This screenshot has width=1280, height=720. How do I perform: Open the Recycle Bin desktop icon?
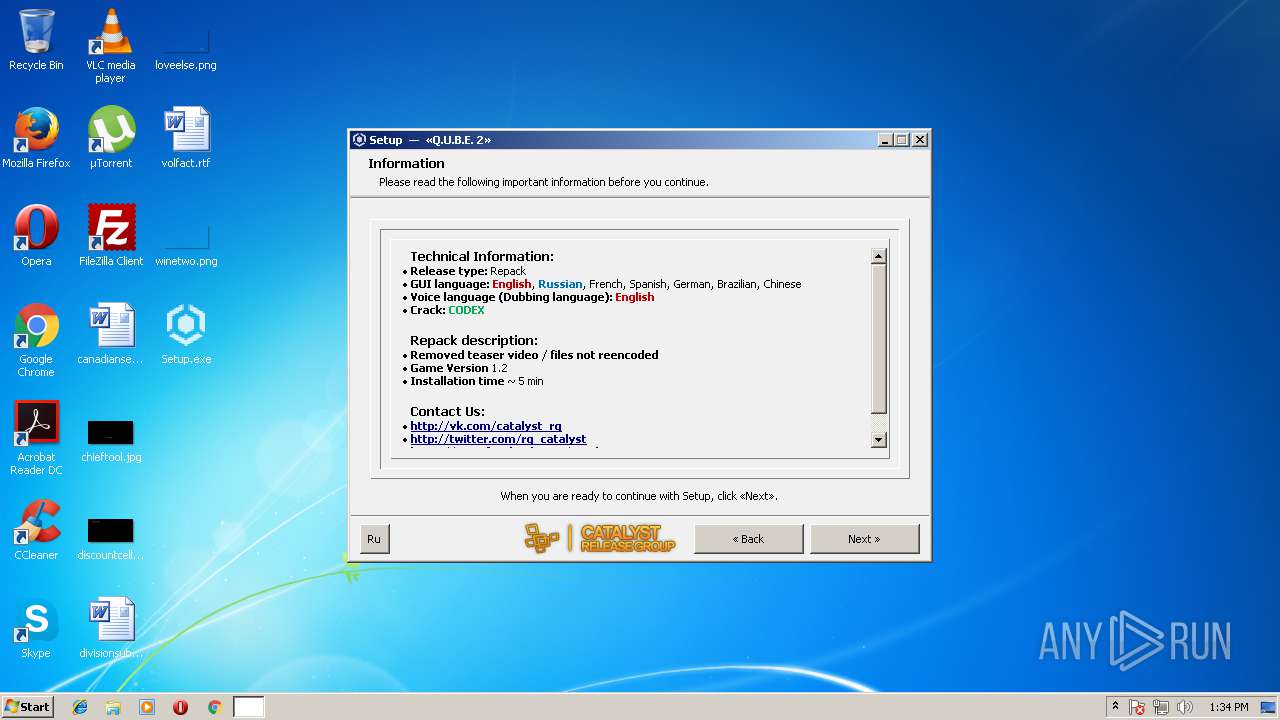(36, 40)
